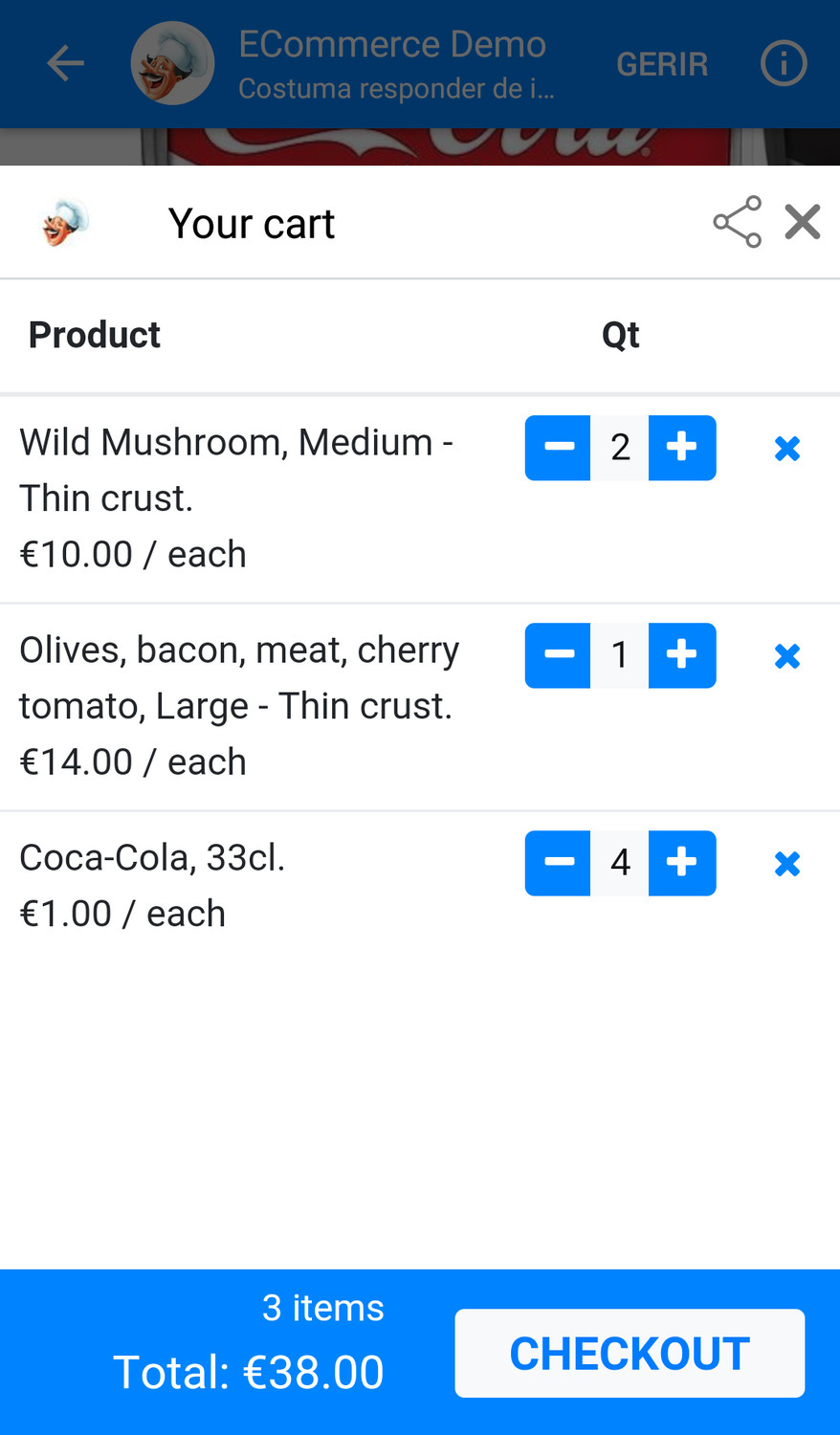Tap the Wild Mushroom quantity field

(x=620, y=448)
